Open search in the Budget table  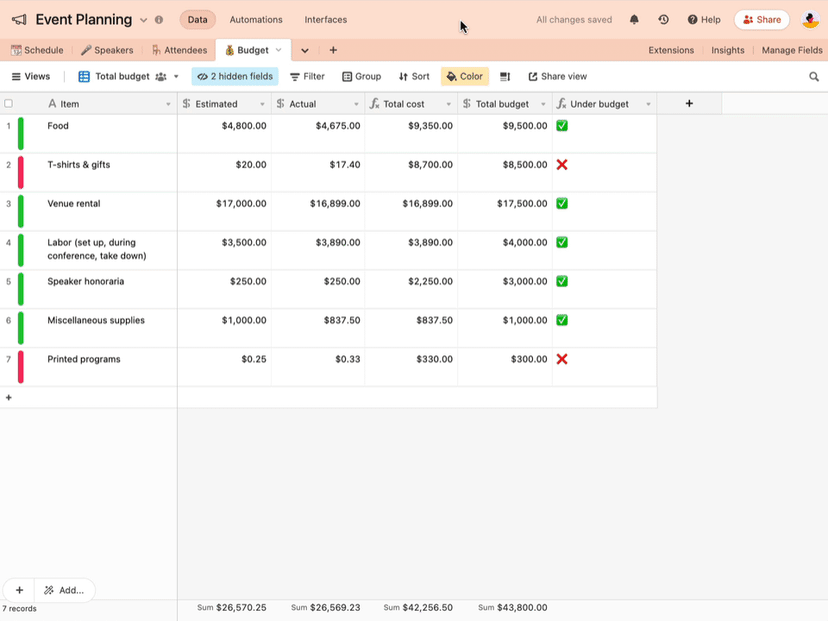click(x=814, y=76)
